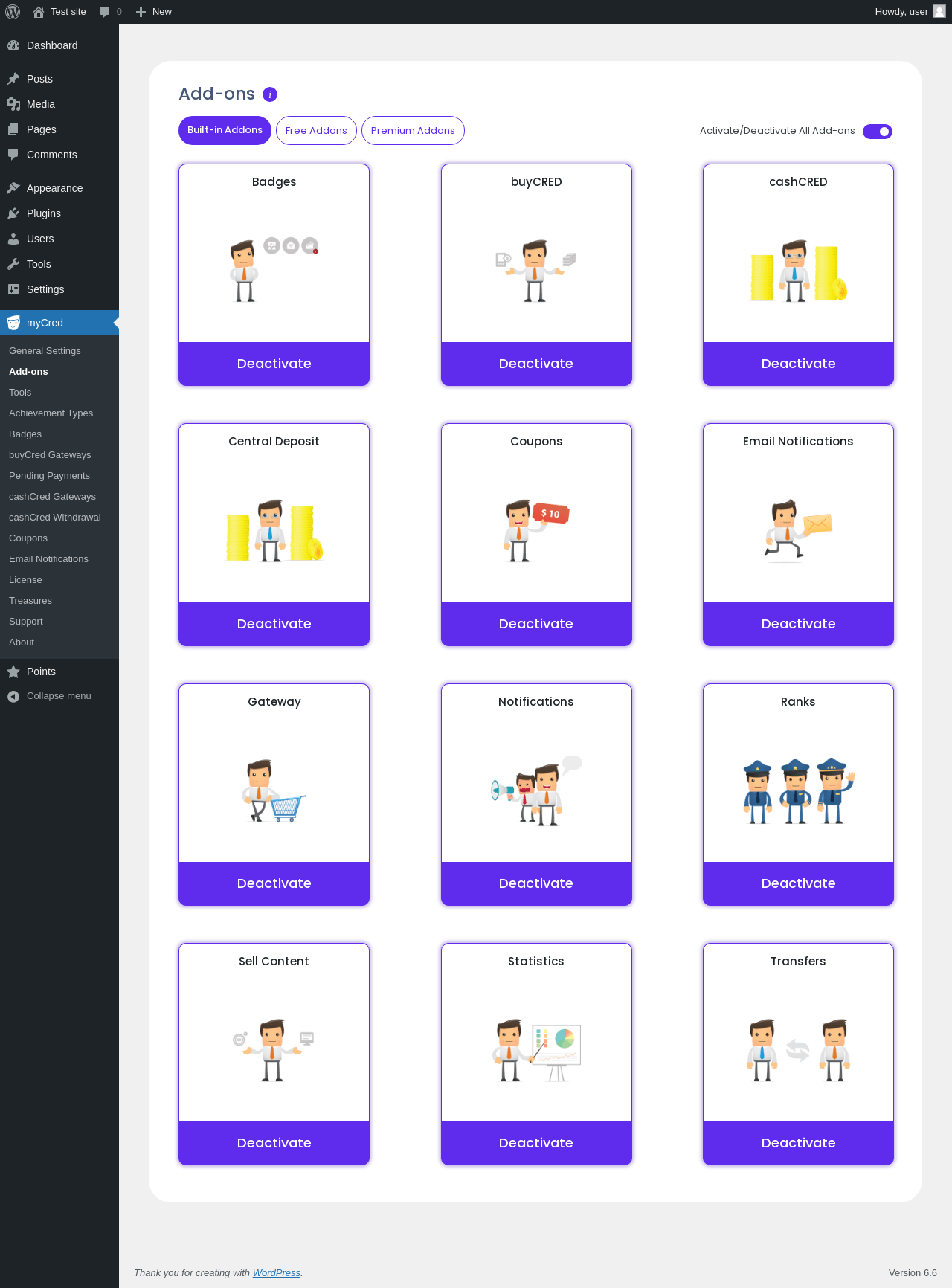This screenshot has width=952, height=1288.
Task: Click the Sell Content card title
Action: point(274,962)
